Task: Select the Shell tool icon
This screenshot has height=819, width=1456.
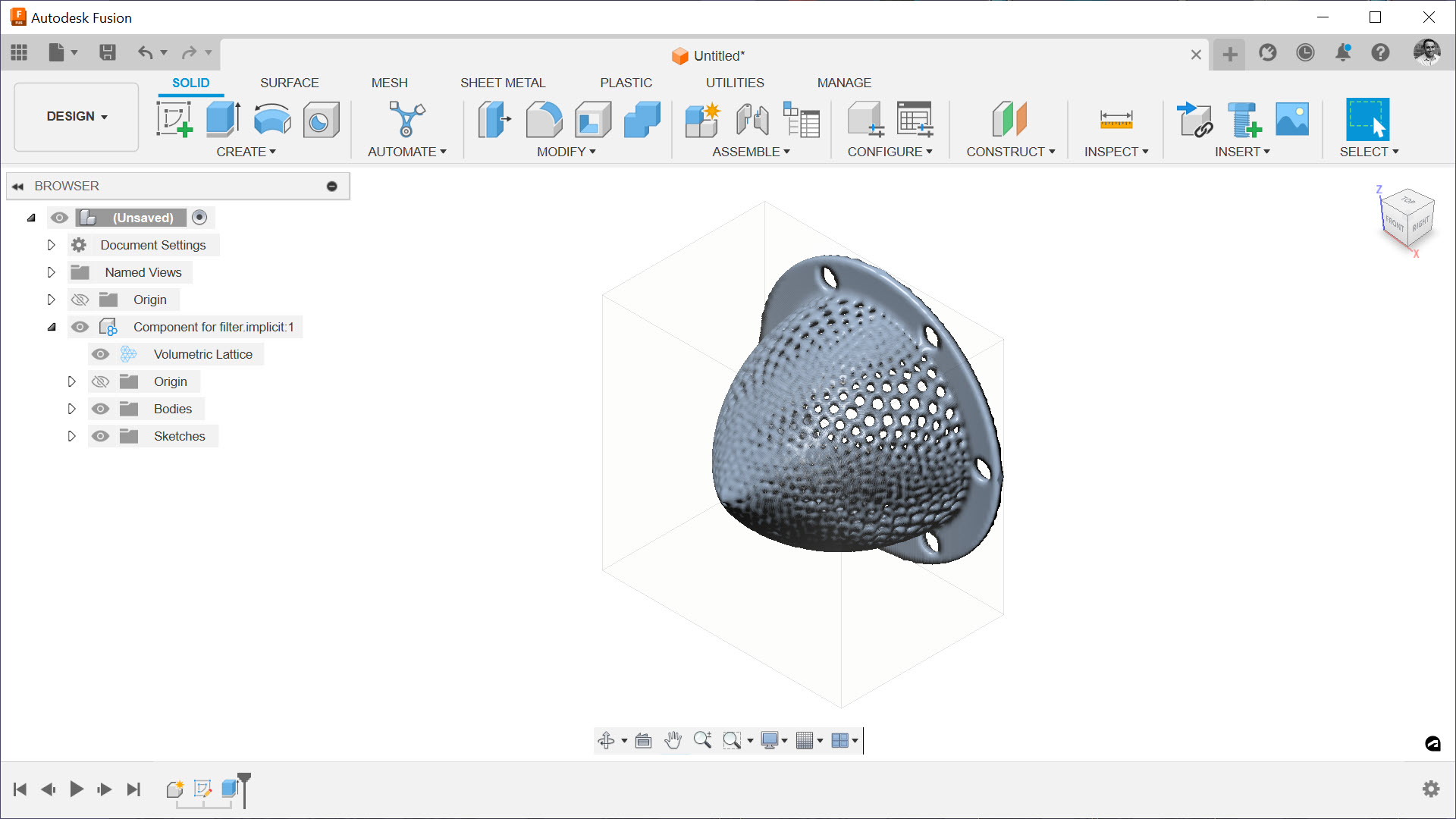Action: click(x=593, y=119)
